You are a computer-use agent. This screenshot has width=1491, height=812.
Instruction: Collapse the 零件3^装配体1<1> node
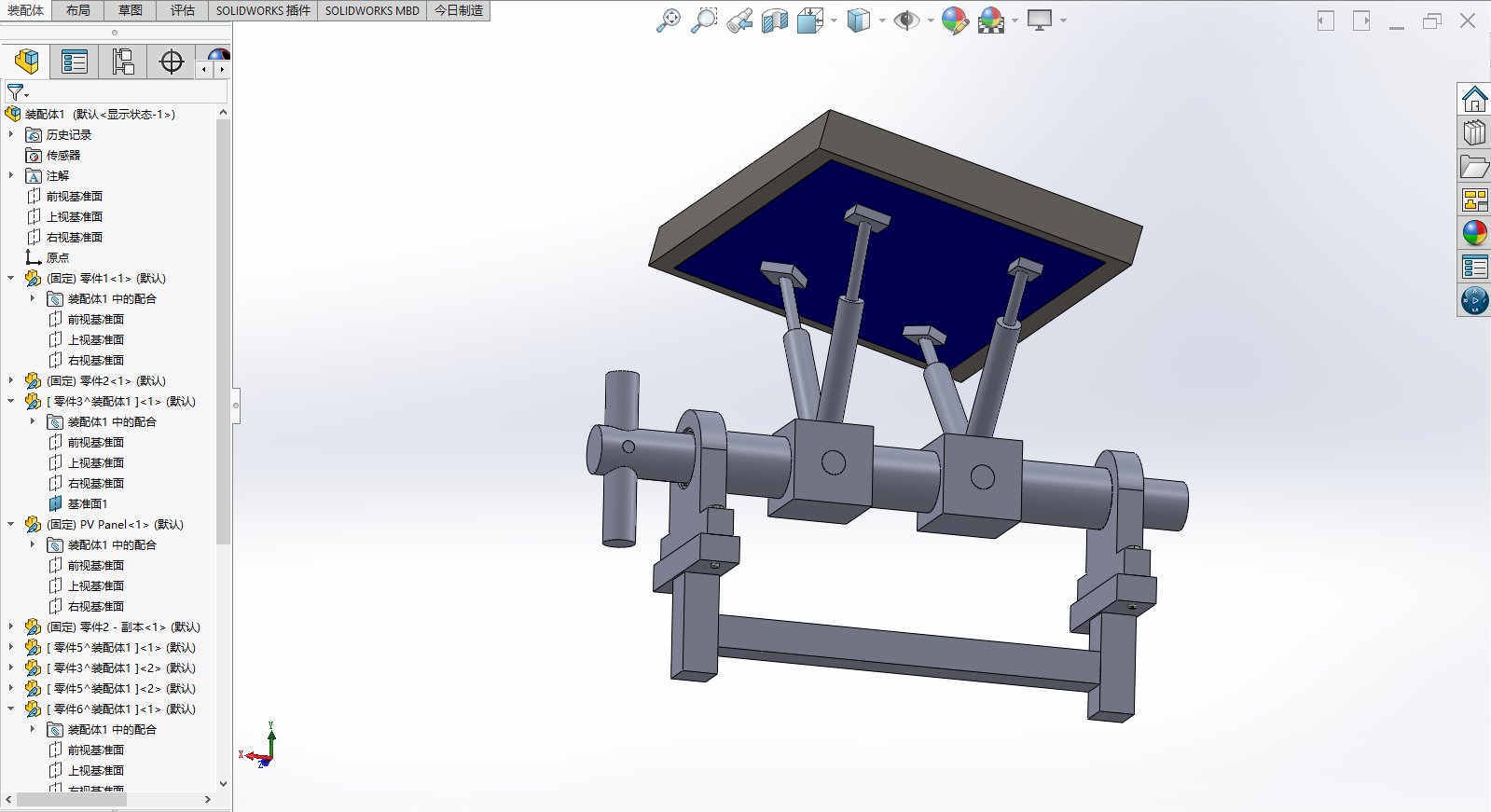tap(11, 401)
